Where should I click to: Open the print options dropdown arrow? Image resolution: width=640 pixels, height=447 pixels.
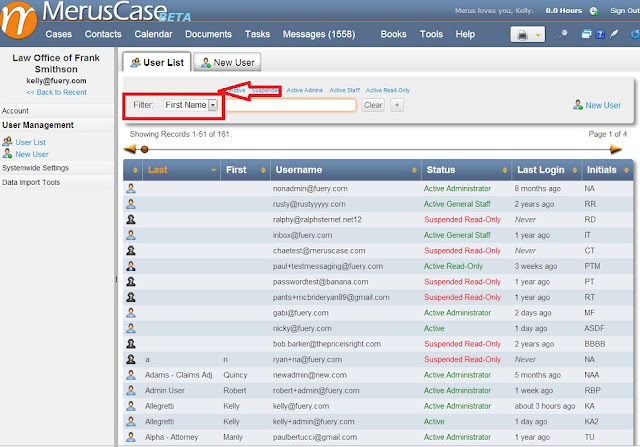pos(538,35)
